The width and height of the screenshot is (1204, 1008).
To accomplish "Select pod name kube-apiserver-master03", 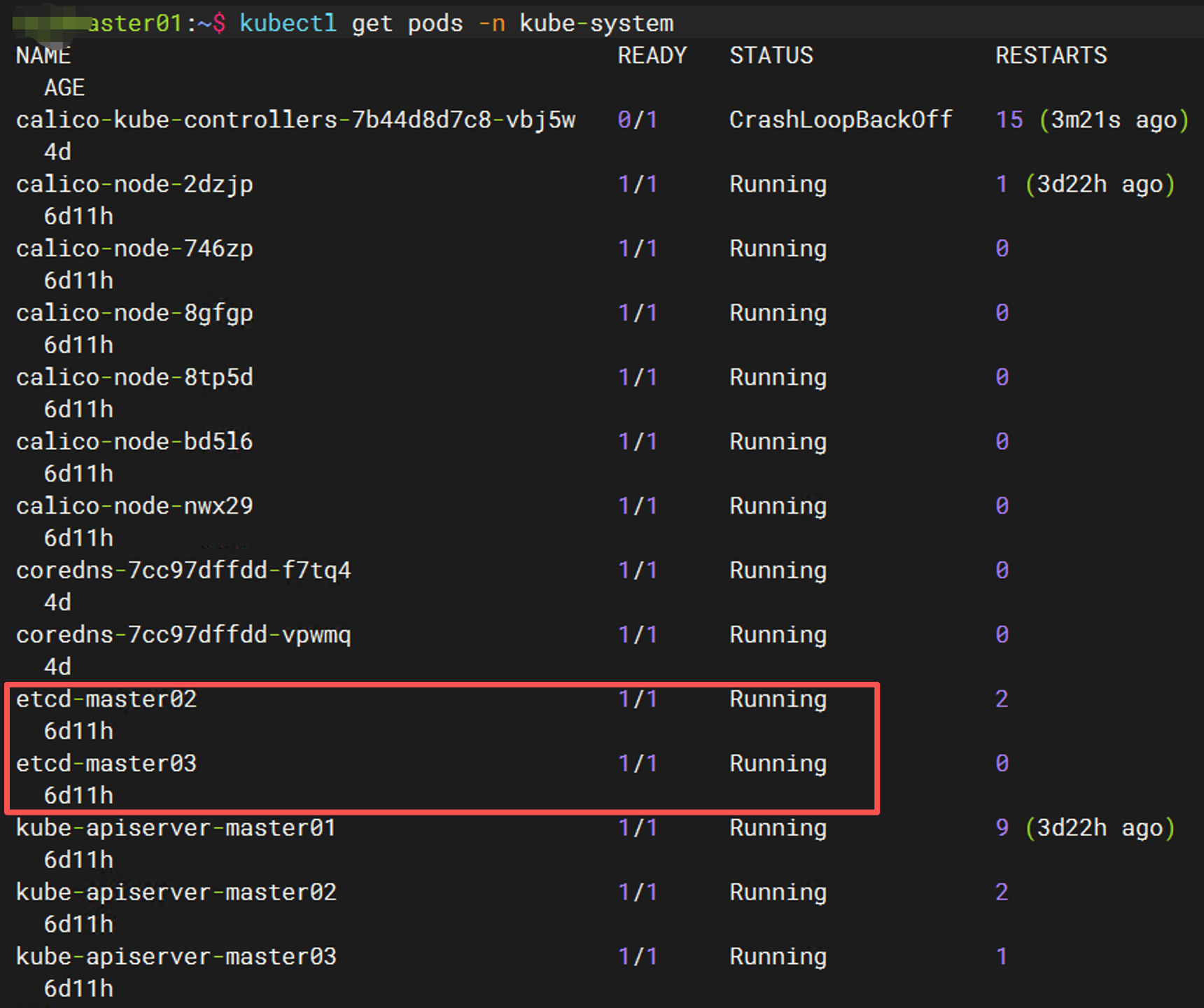I will [176, 957].
